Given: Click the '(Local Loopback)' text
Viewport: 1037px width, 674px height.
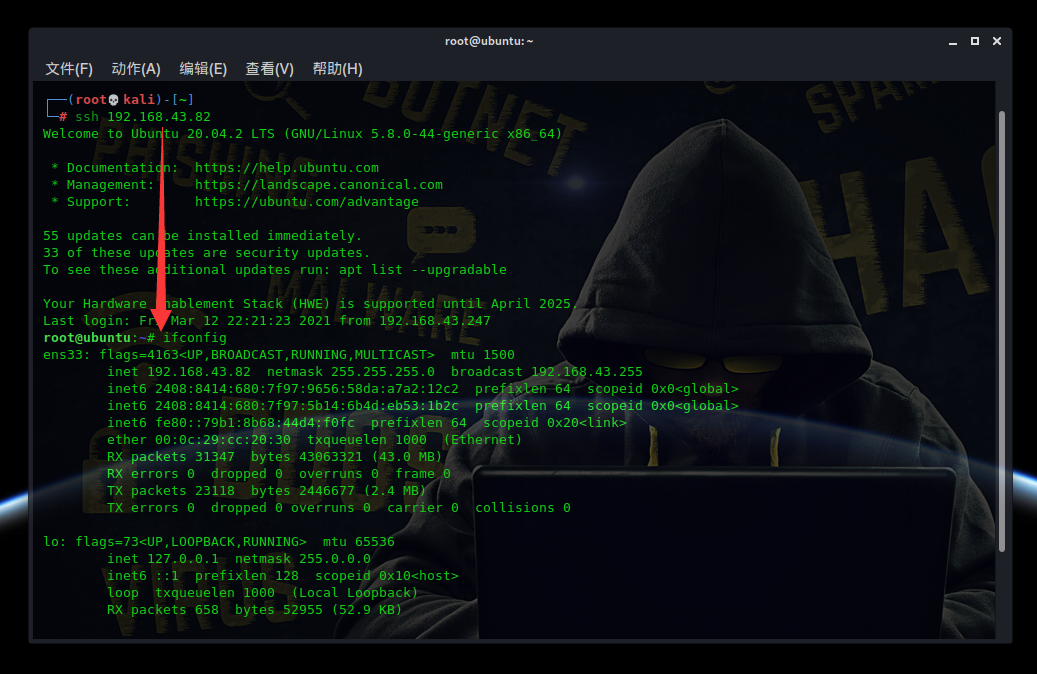Looking at the screenshot, I should (x=354, y=593).
